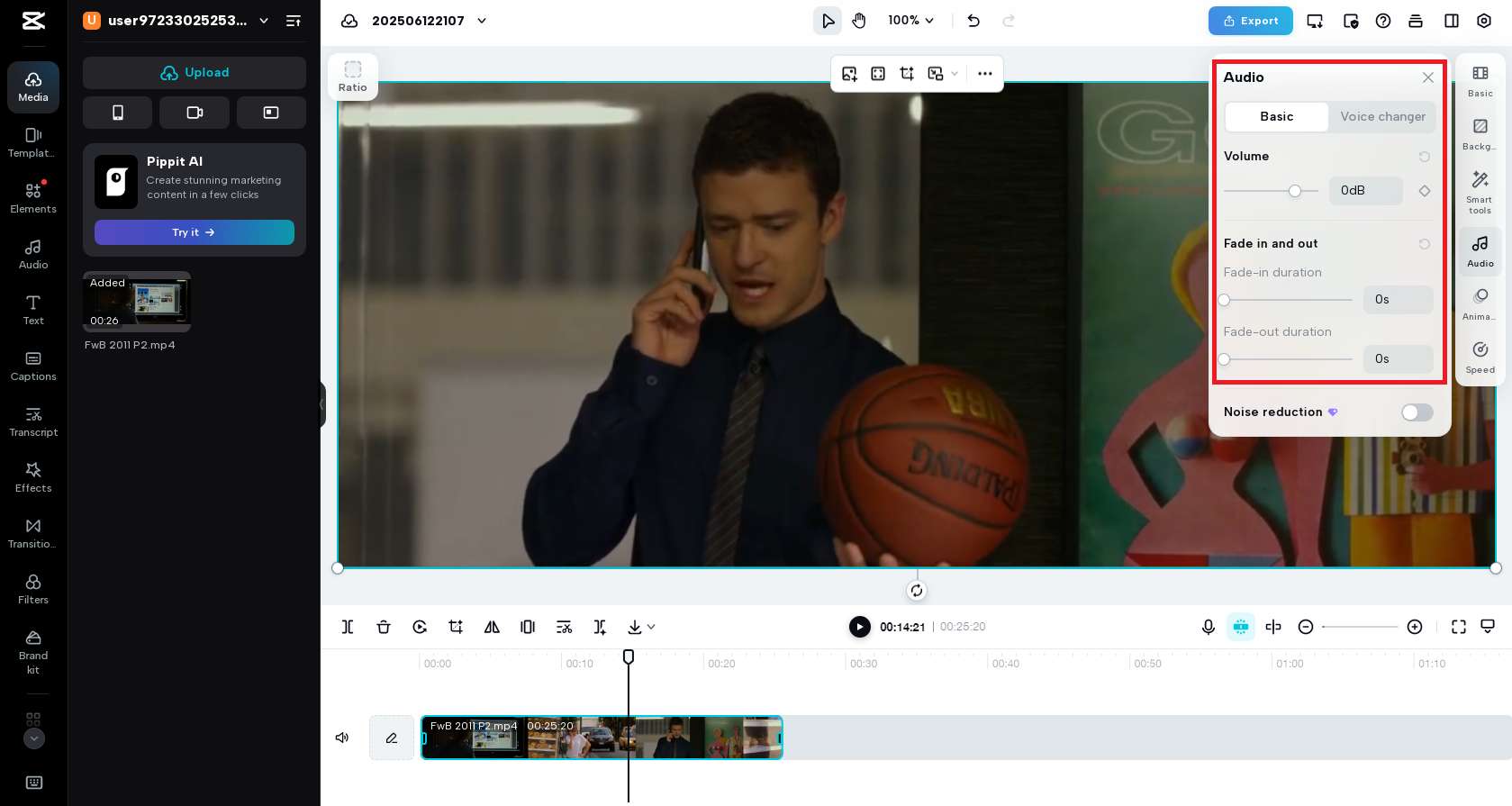
Task: Click the Upload button
Action: point(195,73)
